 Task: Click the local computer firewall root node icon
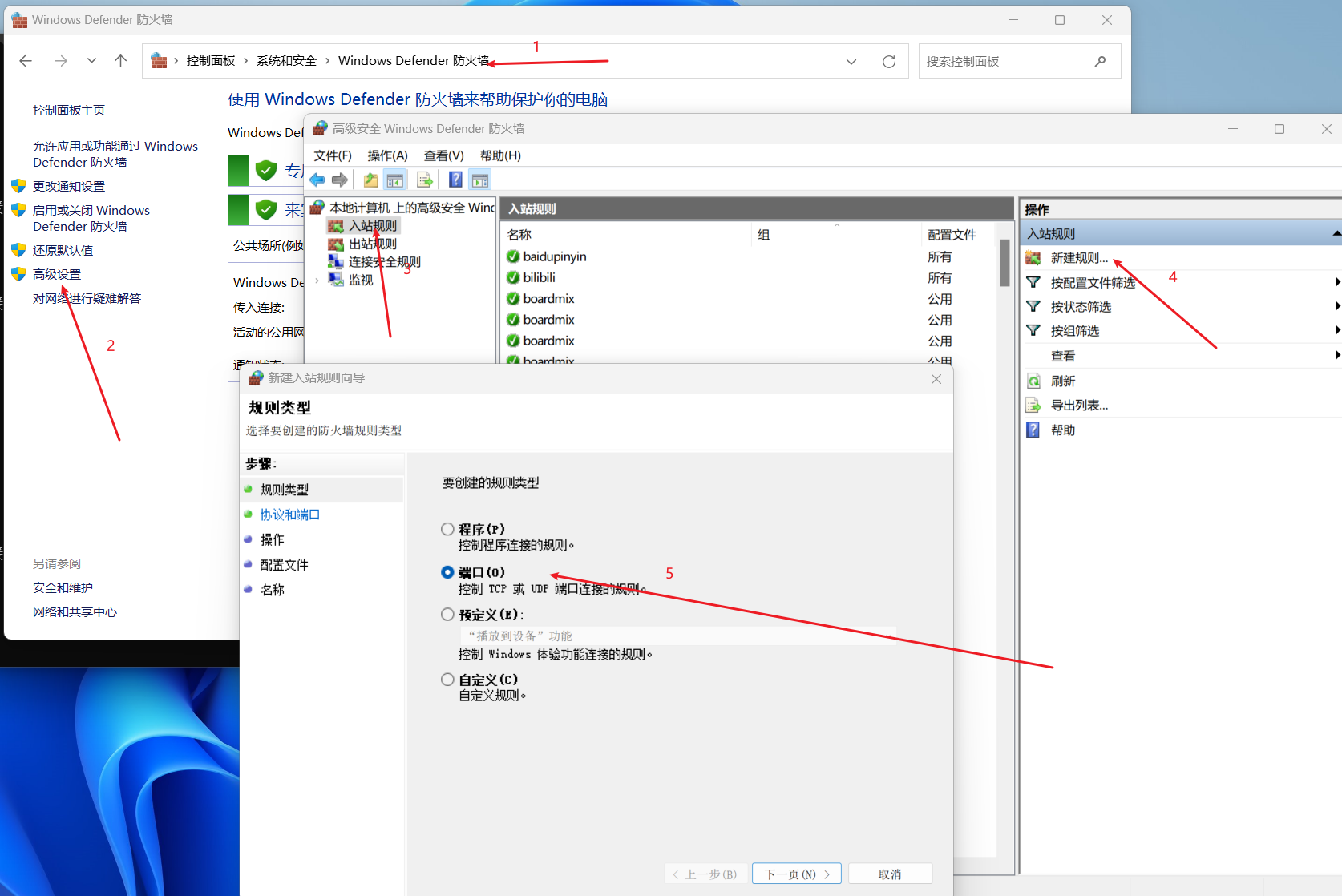(x=317, y=208)
